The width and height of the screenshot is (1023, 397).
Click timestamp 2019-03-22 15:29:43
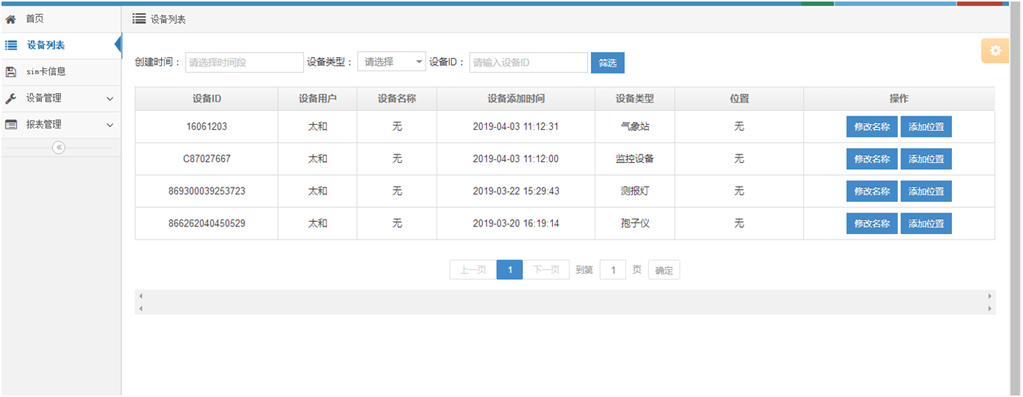(515, 192)
